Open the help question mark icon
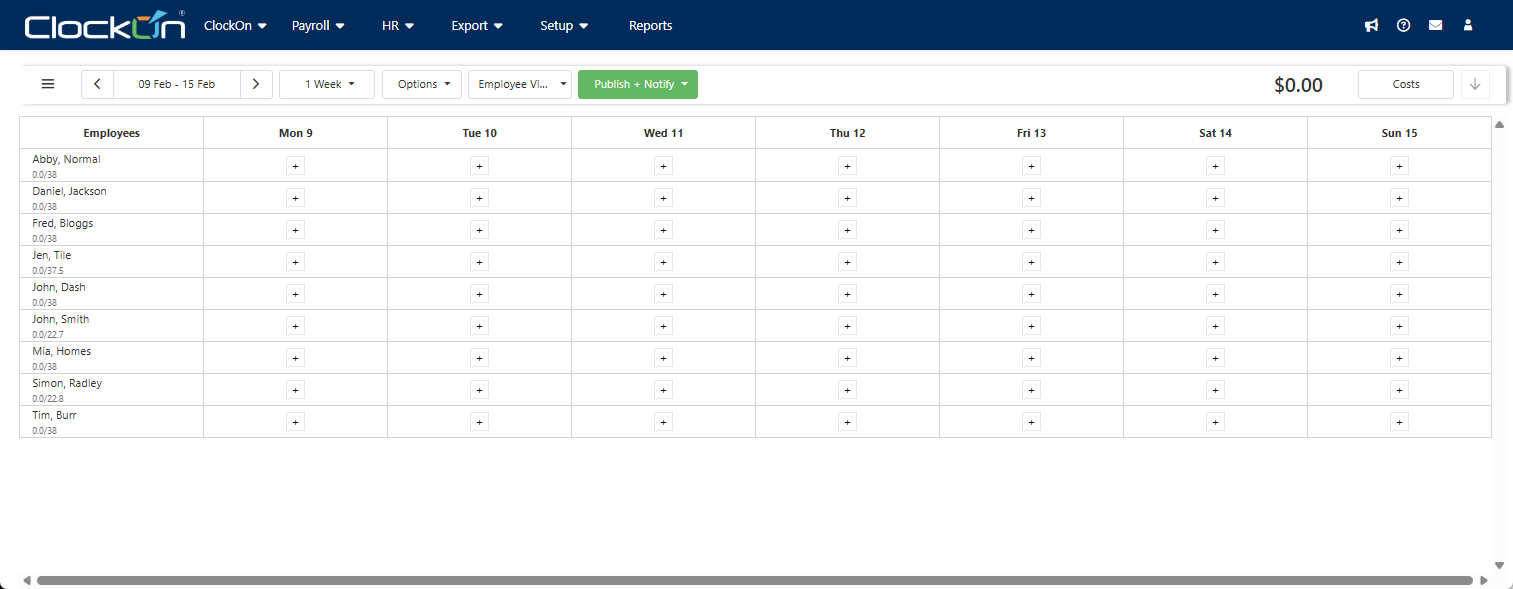 [1403, 25]
